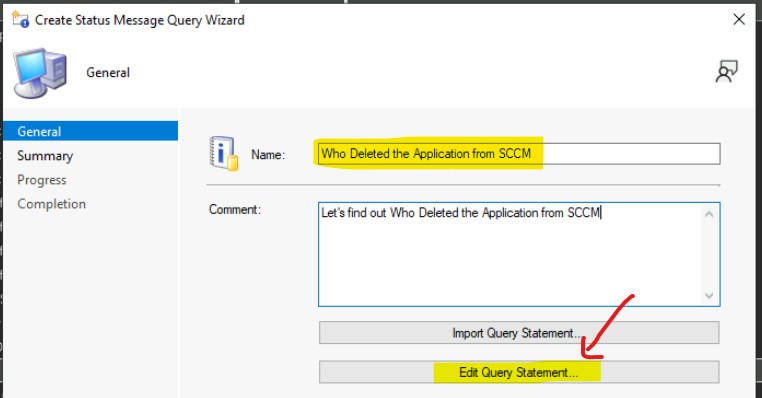Screen dimensions: 762x398
Task: Open the Summary step in the sidebar
Action: (x=45, y=156)
